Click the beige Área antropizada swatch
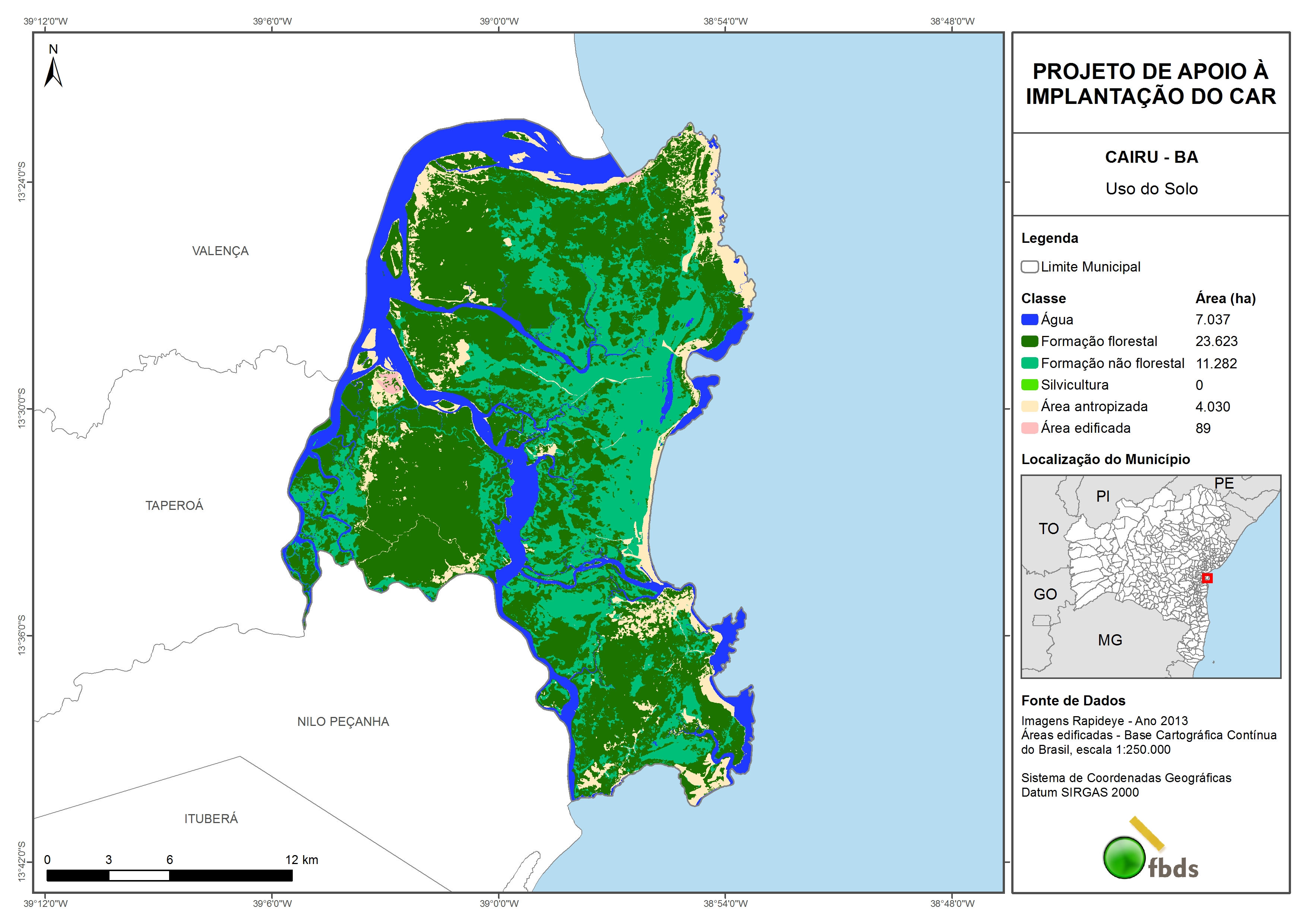The width and height of the screenshot is (1307, 924). coord(1029,406)
